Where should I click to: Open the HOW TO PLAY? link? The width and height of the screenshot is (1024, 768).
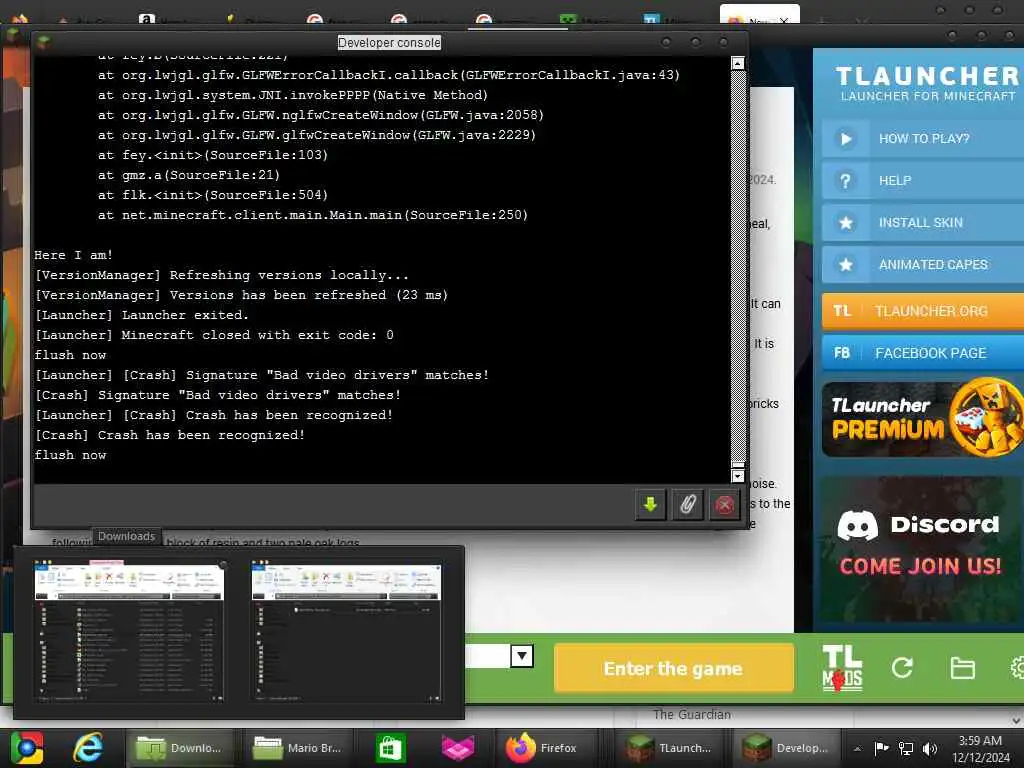point(923,138)
